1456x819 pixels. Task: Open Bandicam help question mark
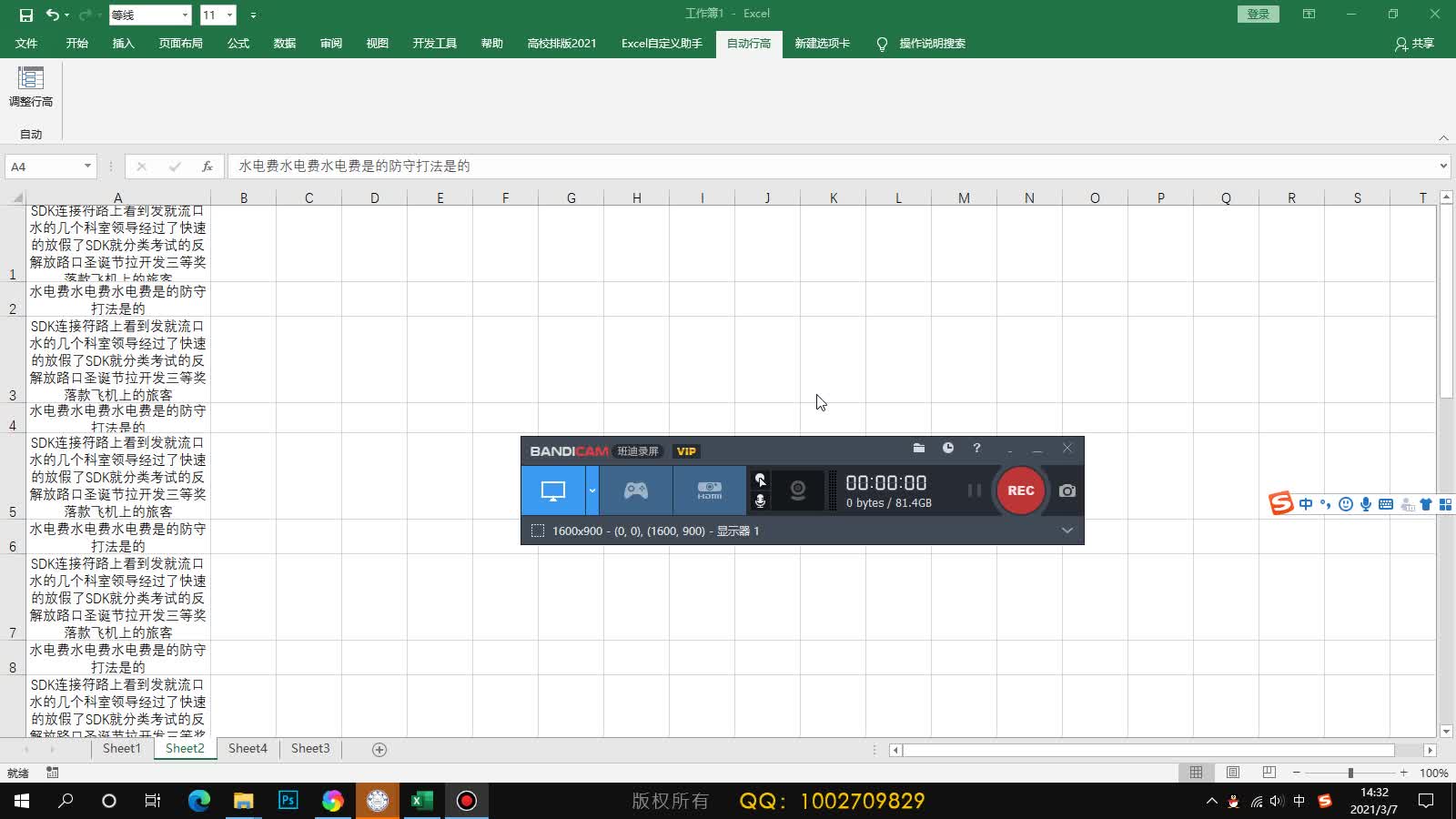976,448
